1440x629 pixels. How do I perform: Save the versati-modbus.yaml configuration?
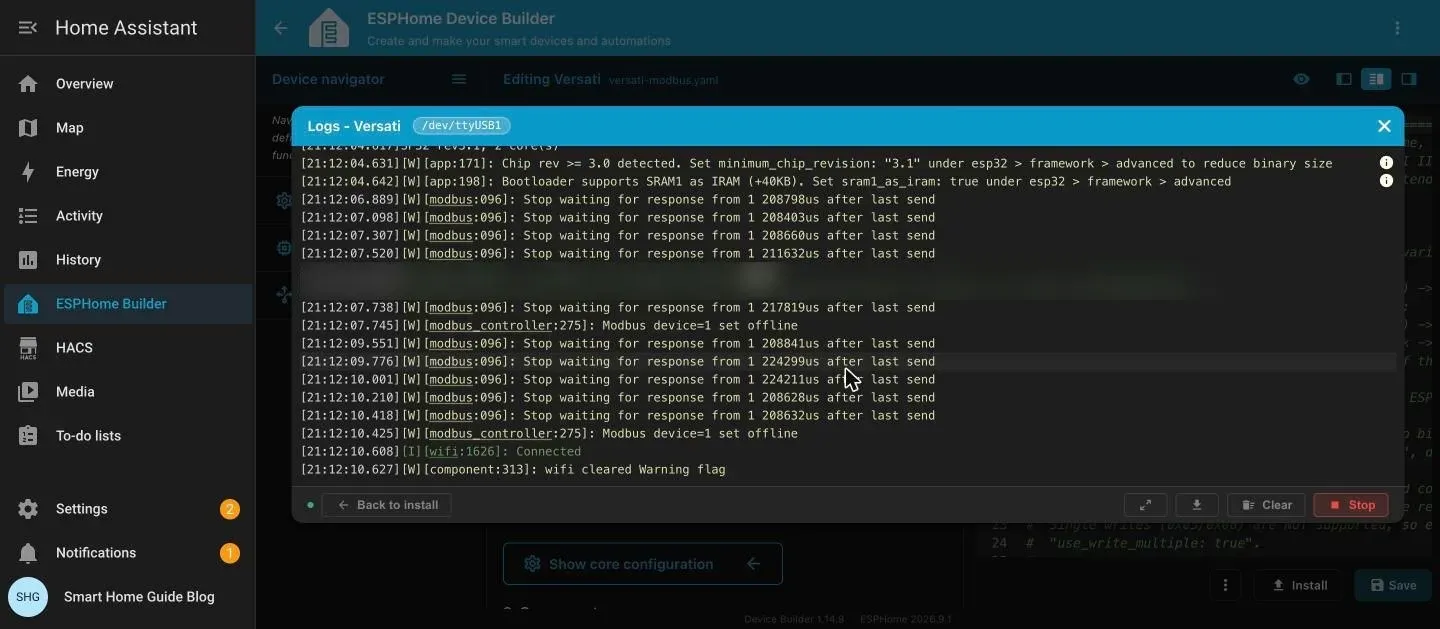(1393, 585)
